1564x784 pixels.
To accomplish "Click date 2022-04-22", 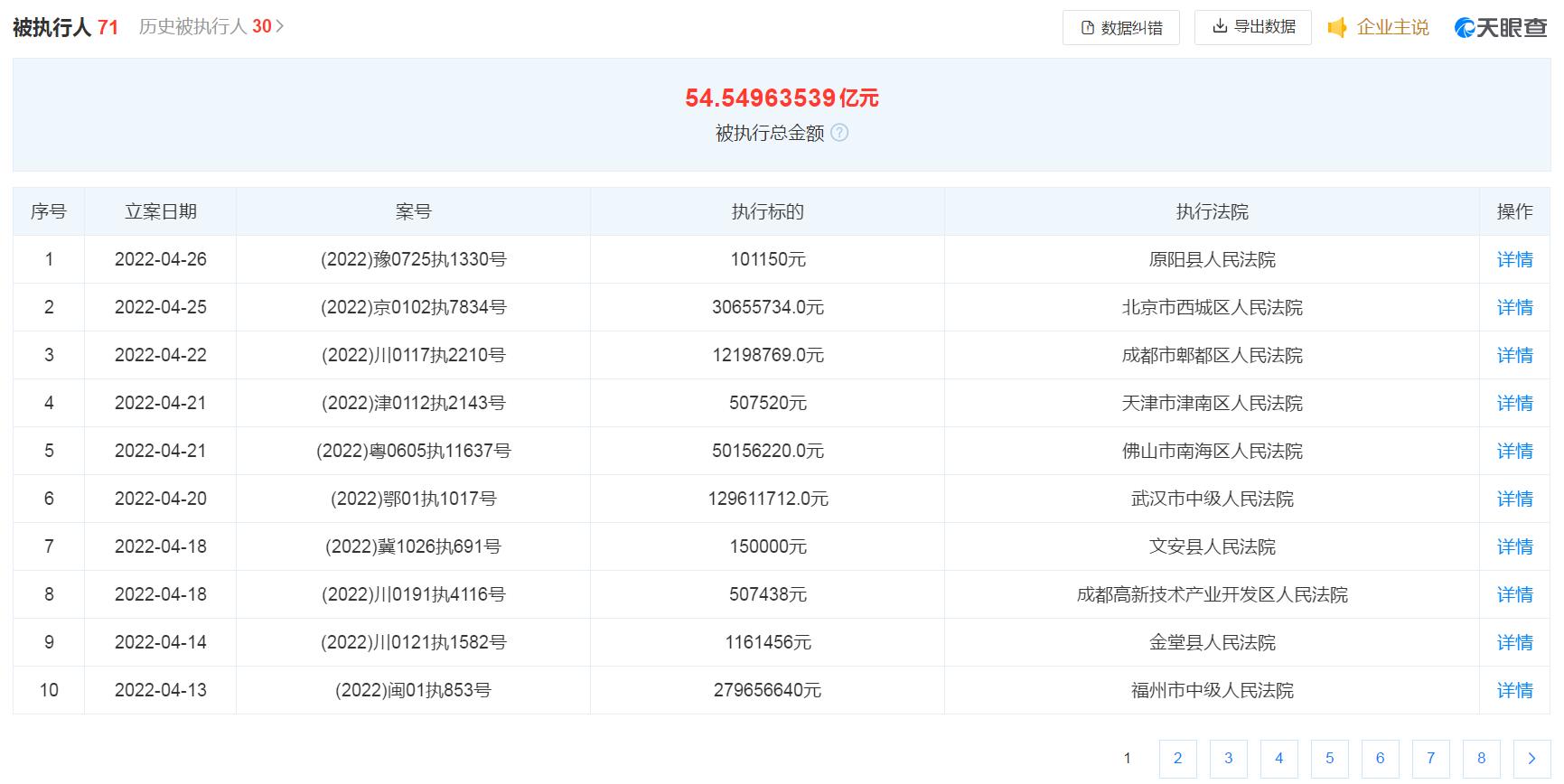I will coord(161,355).
